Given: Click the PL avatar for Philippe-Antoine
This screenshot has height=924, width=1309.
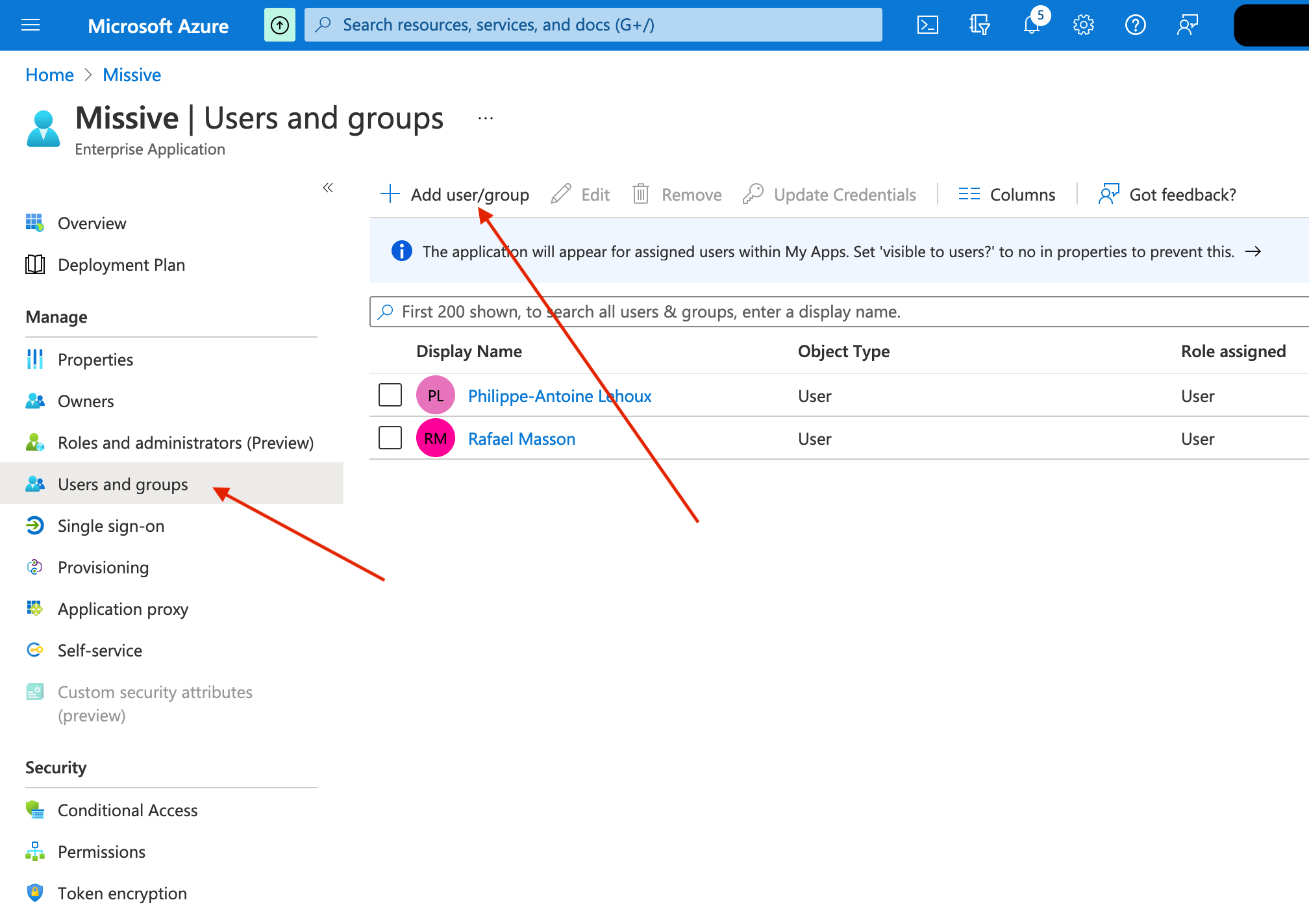Looking at the screenshot, I should click(435, 395).
